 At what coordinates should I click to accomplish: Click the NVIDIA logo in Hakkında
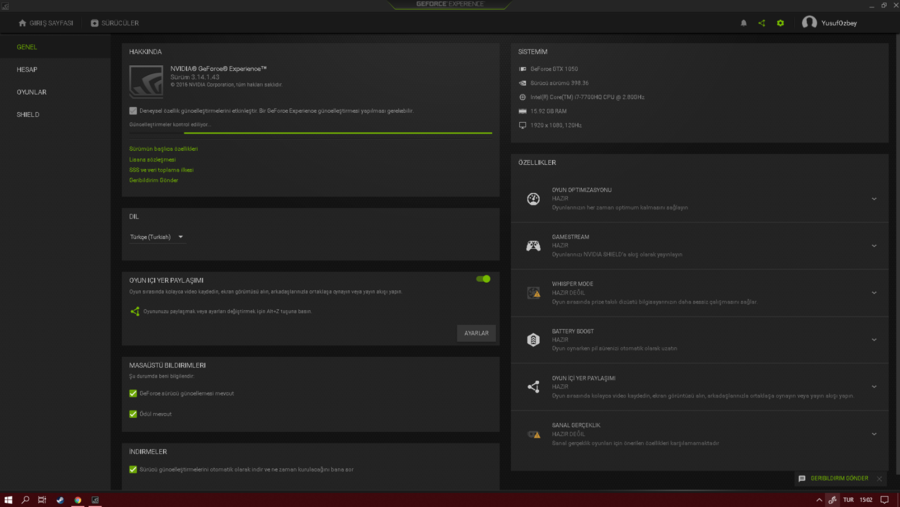(x=146, y=81)
